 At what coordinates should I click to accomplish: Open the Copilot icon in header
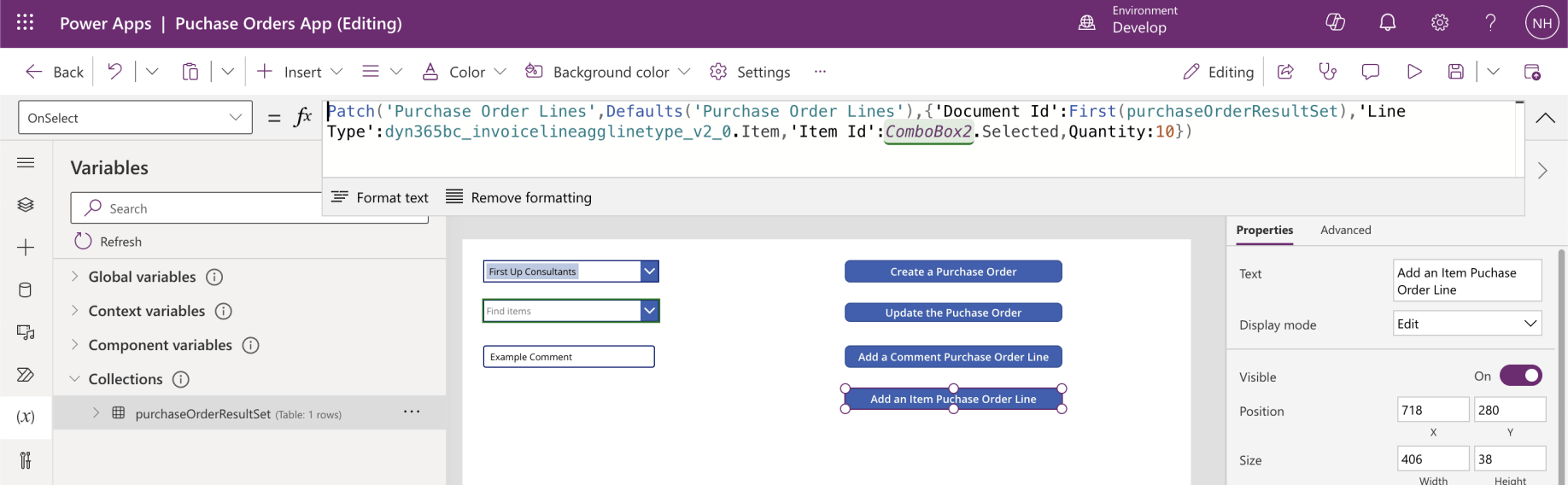[1335, 23]
